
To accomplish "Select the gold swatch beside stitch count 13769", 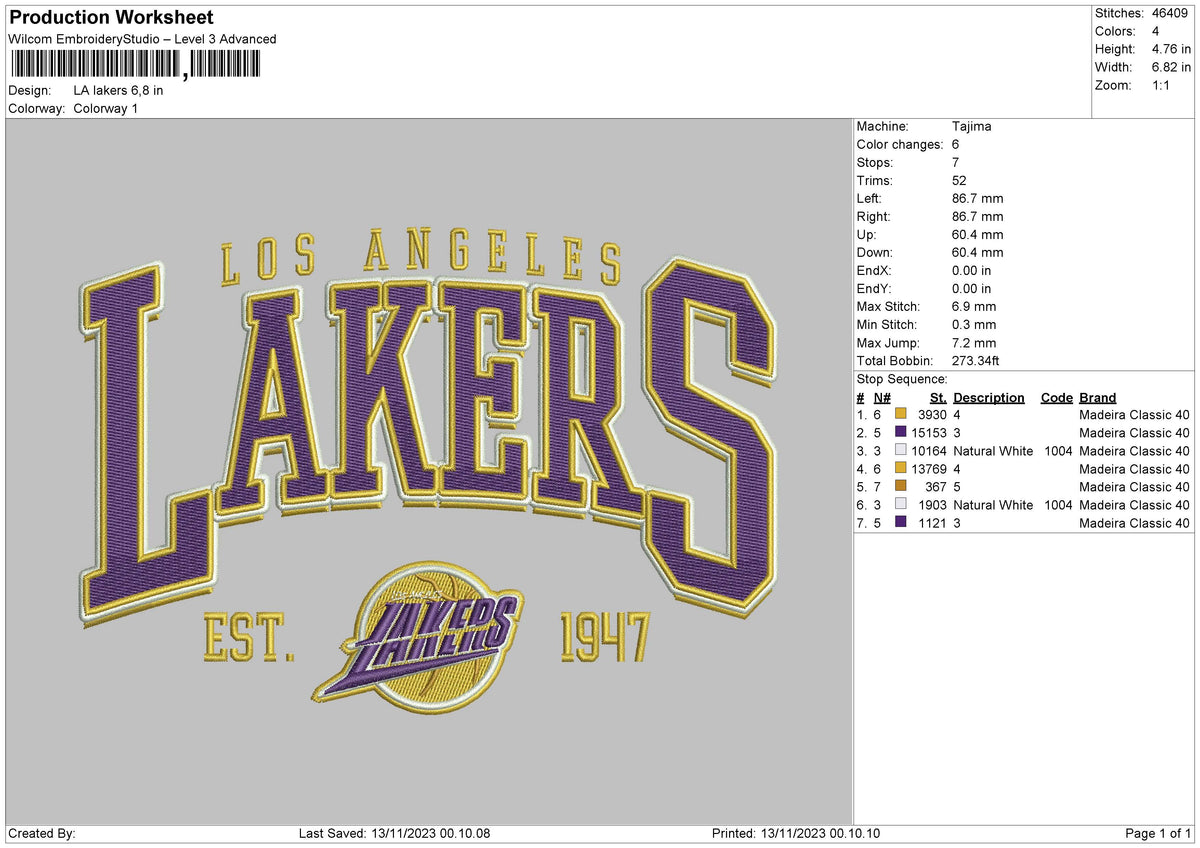I will (901, 468).
